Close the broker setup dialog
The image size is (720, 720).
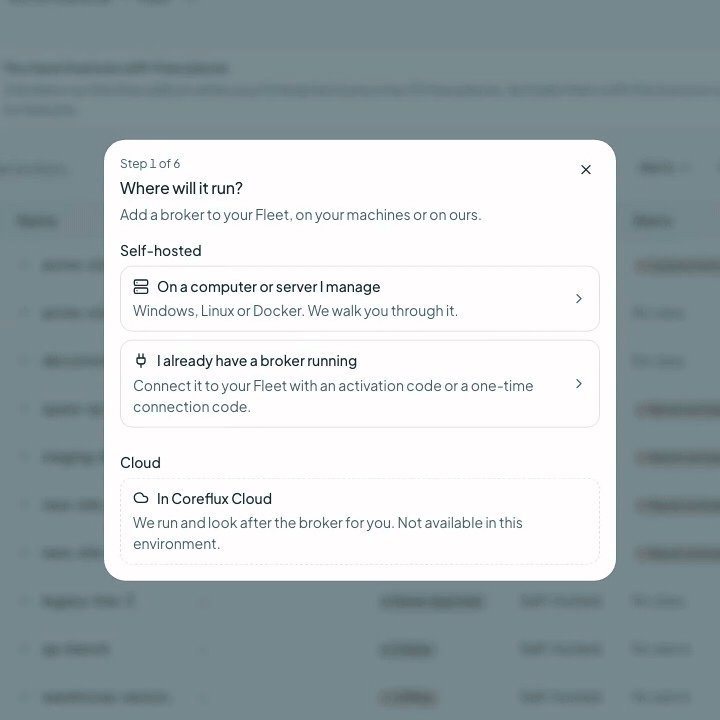point(585,169)
